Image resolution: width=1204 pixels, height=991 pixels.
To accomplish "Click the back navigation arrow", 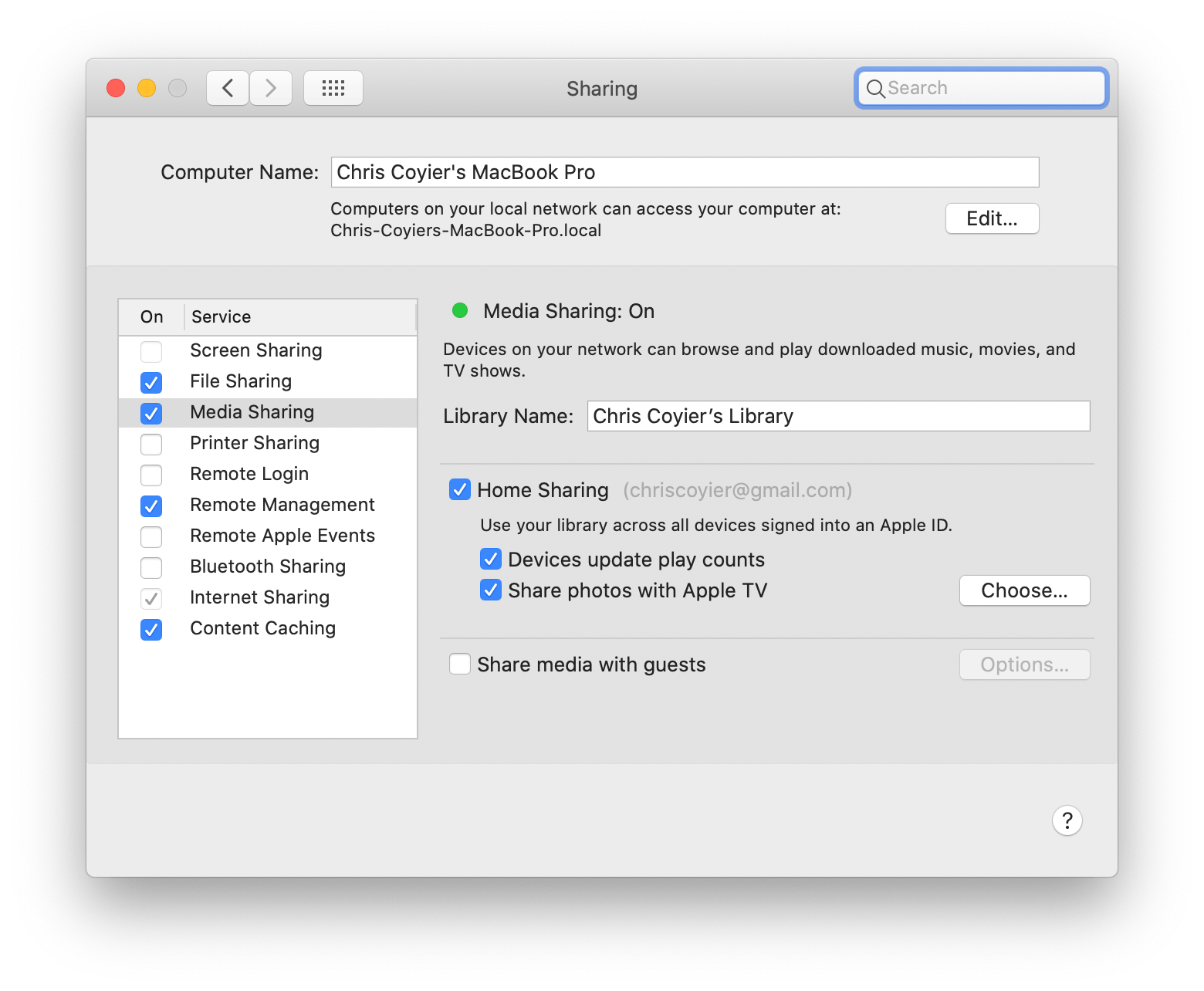I will click(228, 88).
